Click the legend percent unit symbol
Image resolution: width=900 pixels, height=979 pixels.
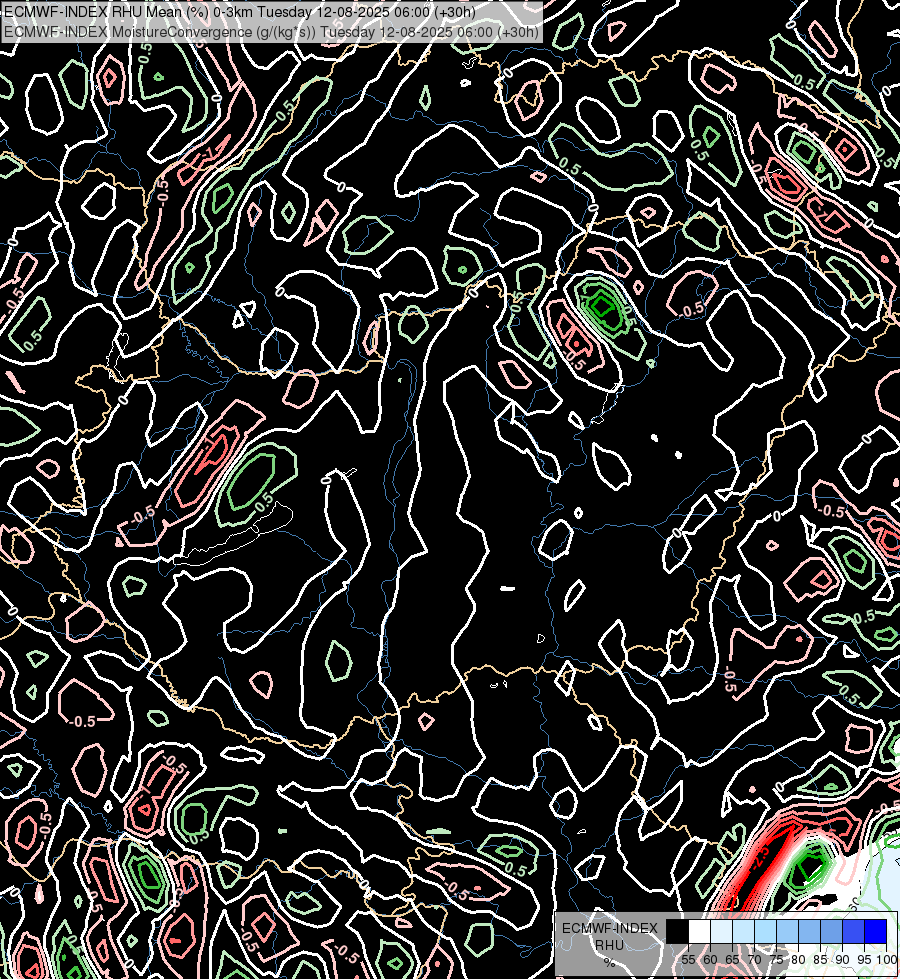coord(609,963)
